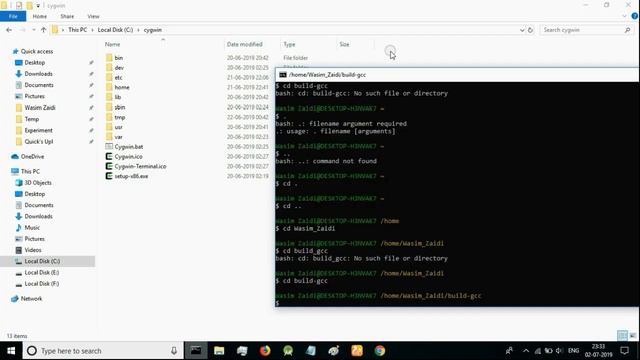Screen dimensions: 640x360
Task: Click the terminal prompt at the bottom line
Action: 278,303
